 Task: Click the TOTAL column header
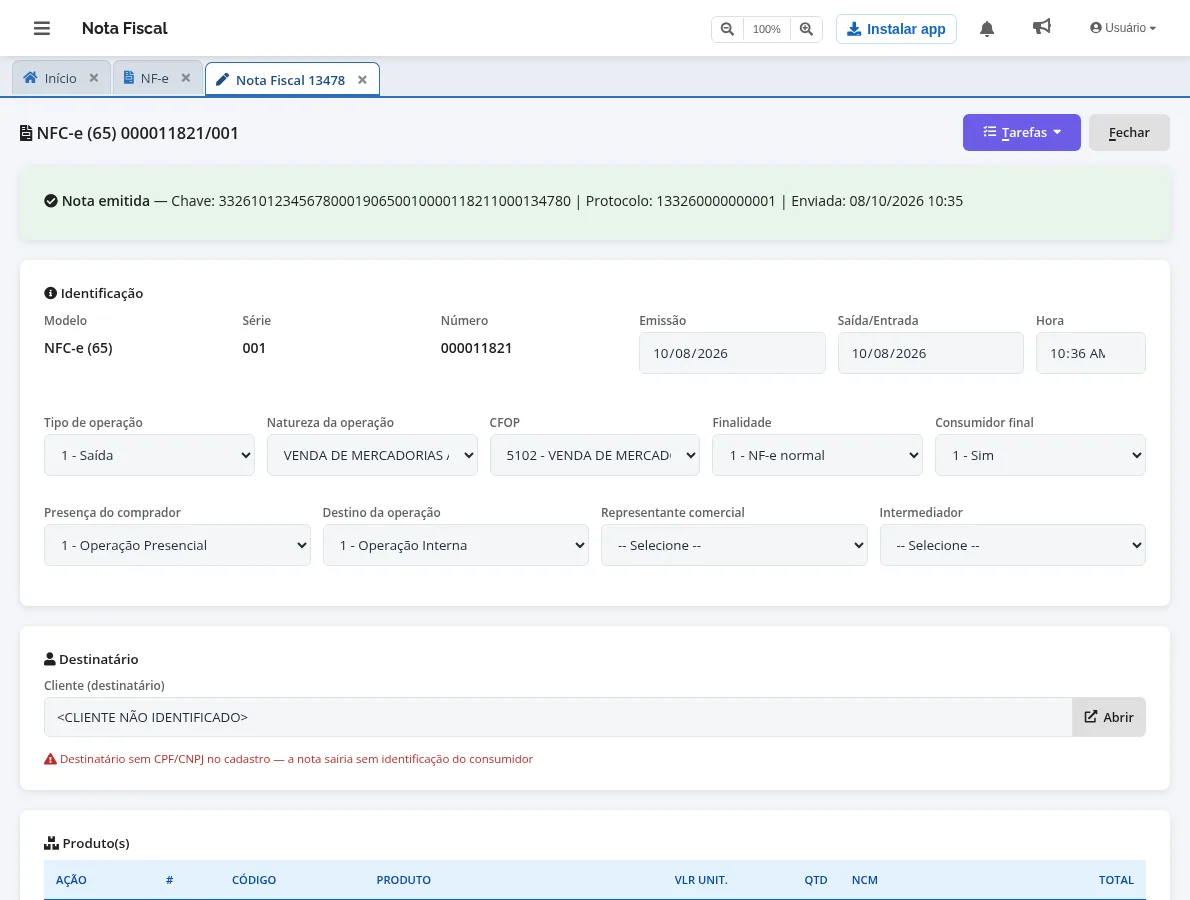[x=1116, y=880]
